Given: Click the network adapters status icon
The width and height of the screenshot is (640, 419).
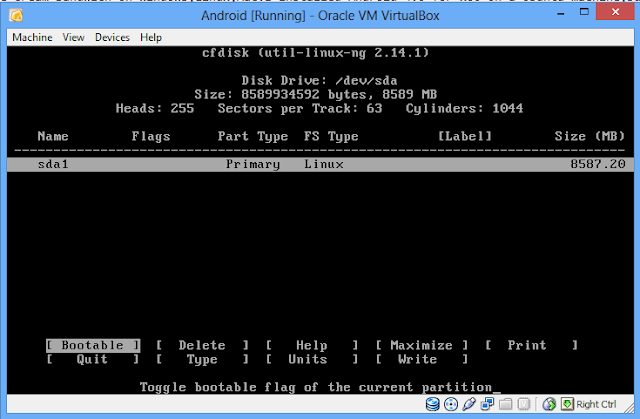Looking at the screenshot, I should (x=487, y=404).
